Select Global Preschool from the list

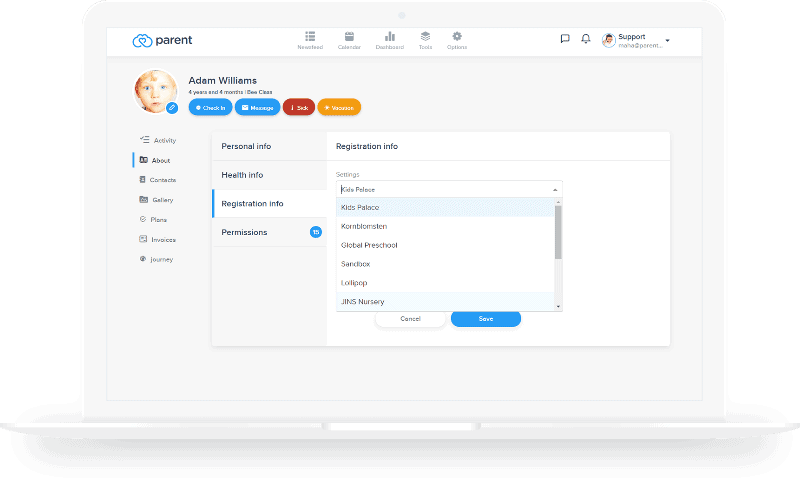click(x=445, y=245)
